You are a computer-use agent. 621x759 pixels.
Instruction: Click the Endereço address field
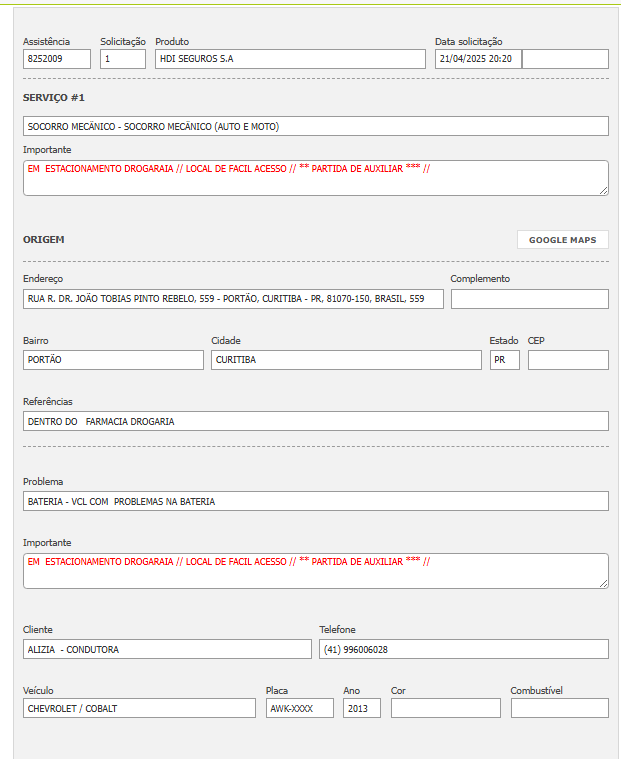(x=233, y=299)
